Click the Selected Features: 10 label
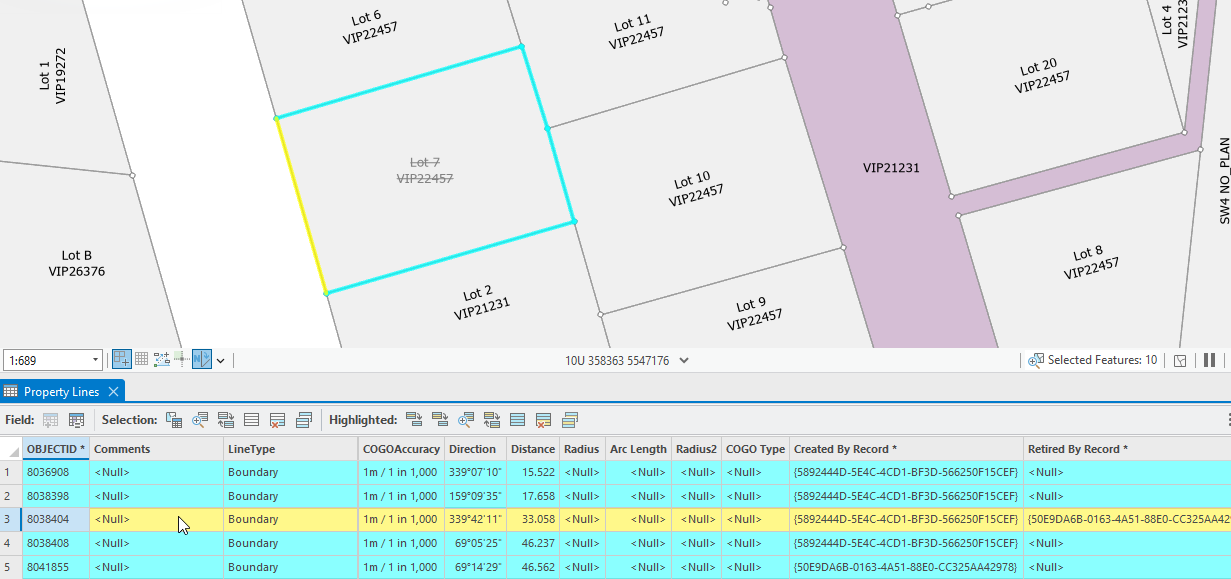Viewport: 1231px width, 579px height. 1102,360
